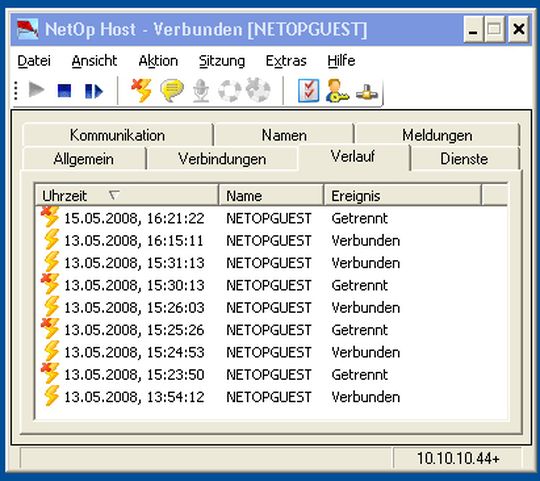Switch to the Kommunikation tab

coord(117,135)
